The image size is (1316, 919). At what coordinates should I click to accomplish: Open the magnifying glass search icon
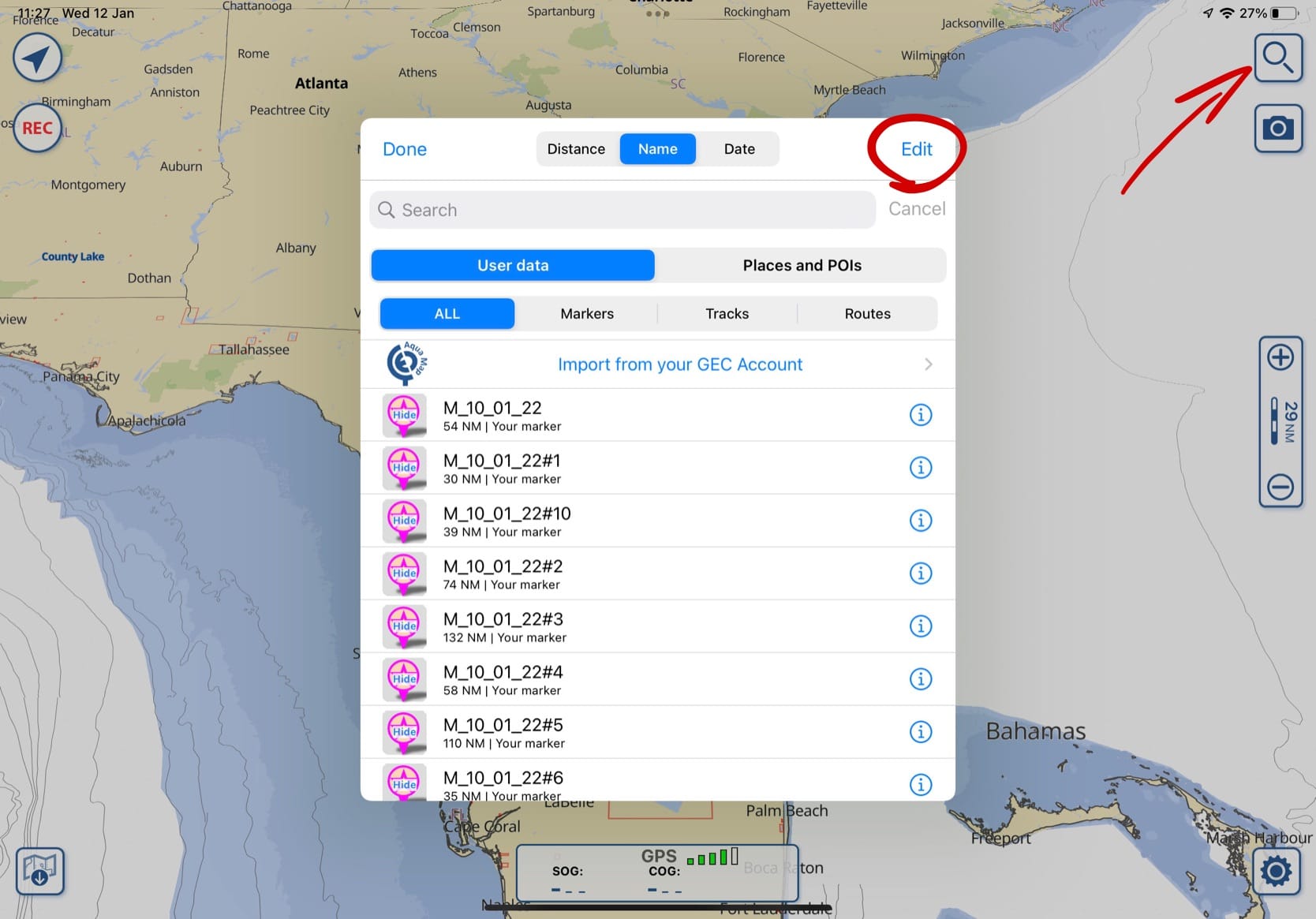click(x=1277, y=58)
